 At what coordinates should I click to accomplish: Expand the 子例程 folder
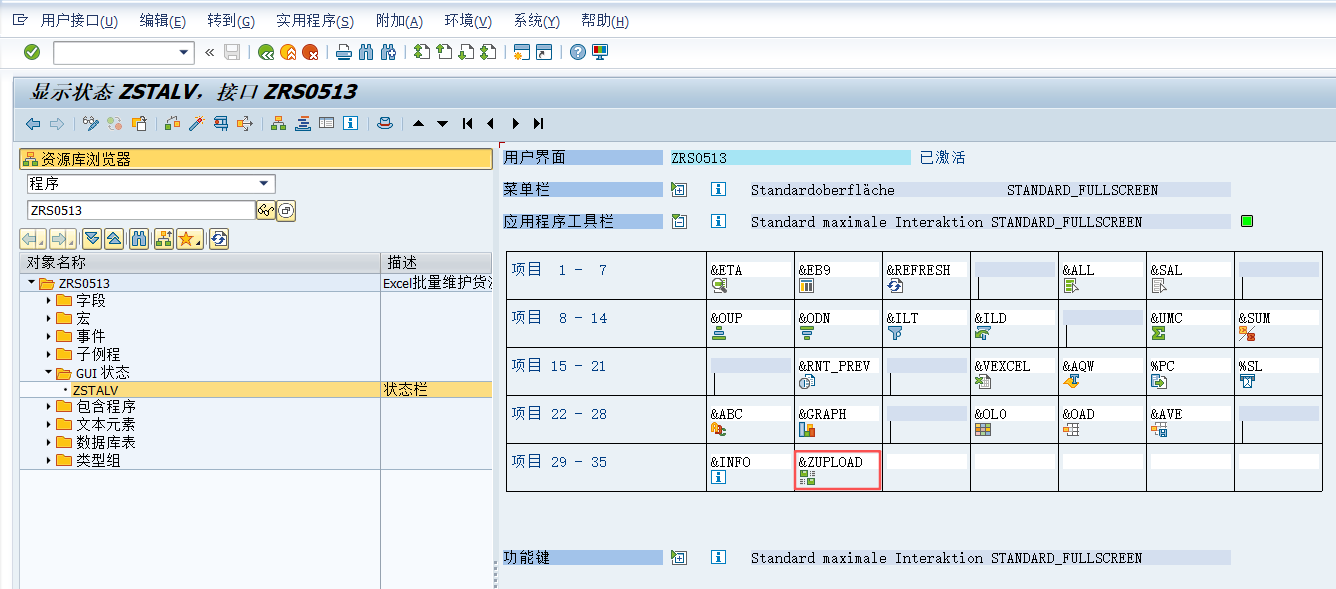pyautogui.click(x=49, y=354)
